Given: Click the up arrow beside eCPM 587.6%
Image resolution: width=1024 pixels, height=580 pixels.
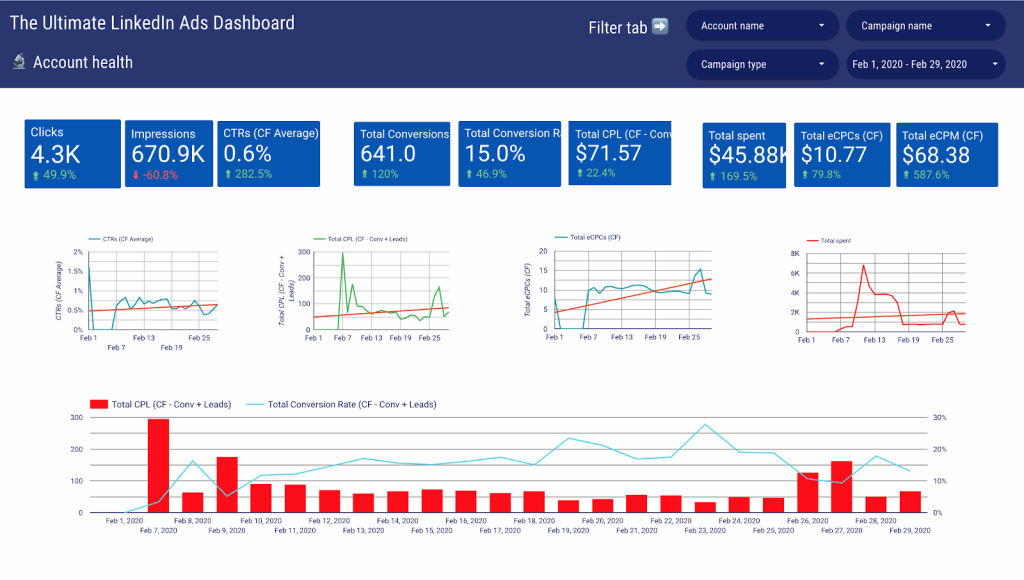Looking at the screenshot, I should coord(906,174).
